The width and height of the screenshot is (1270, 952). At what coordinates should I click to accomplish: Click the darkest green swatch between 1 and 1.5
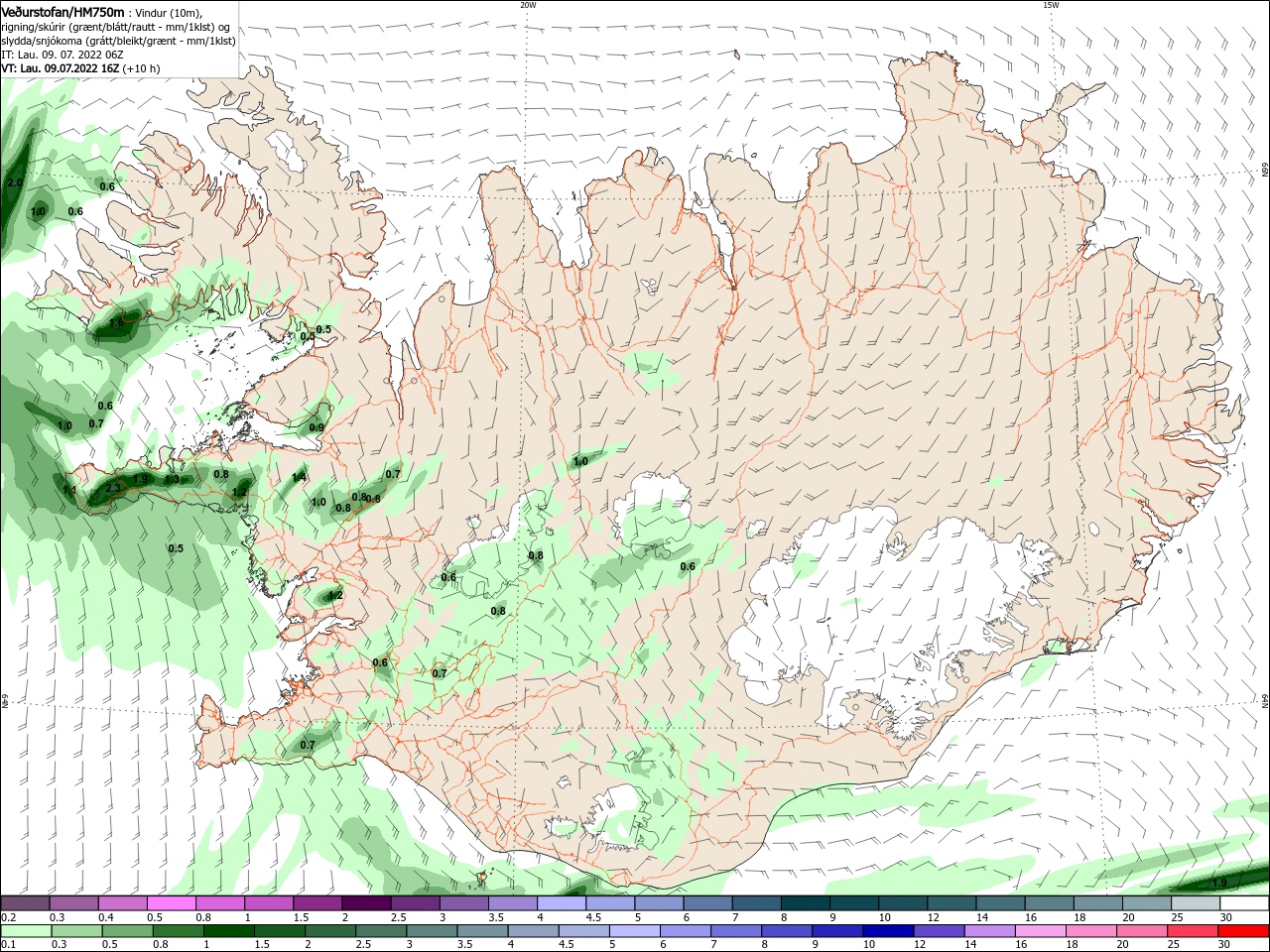(x=228, y=931)
